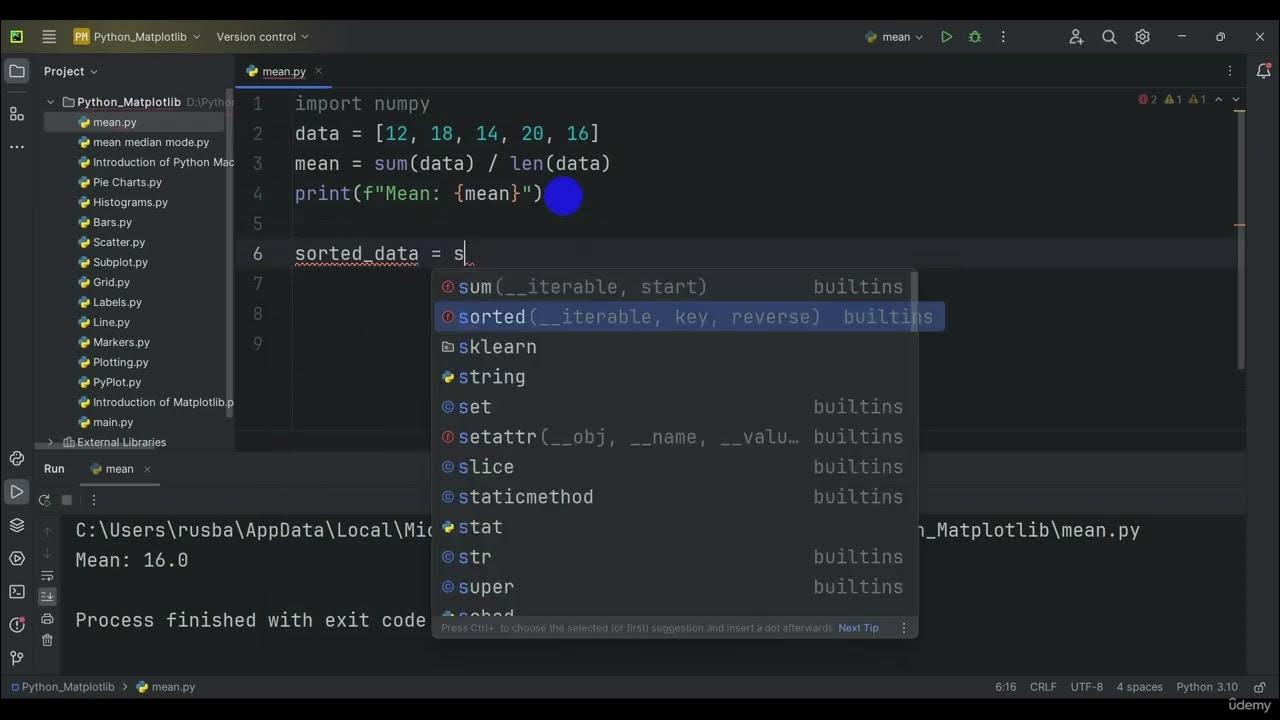Clear all run console output
The image size is (1280, 720).
(x=47, y=640)
